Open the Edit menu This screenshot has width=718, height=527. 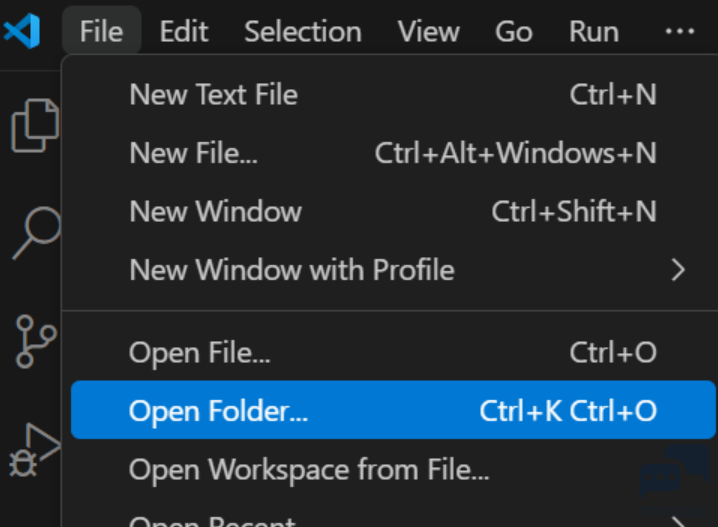(x=184, y=31)
